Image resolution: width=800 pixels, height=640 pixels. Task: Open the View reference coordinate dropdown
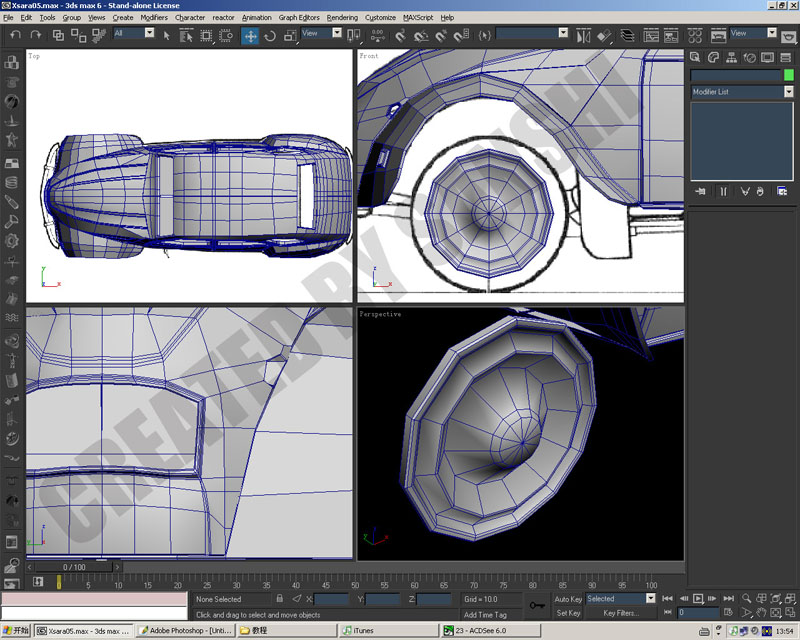click(x=321, y=33)
